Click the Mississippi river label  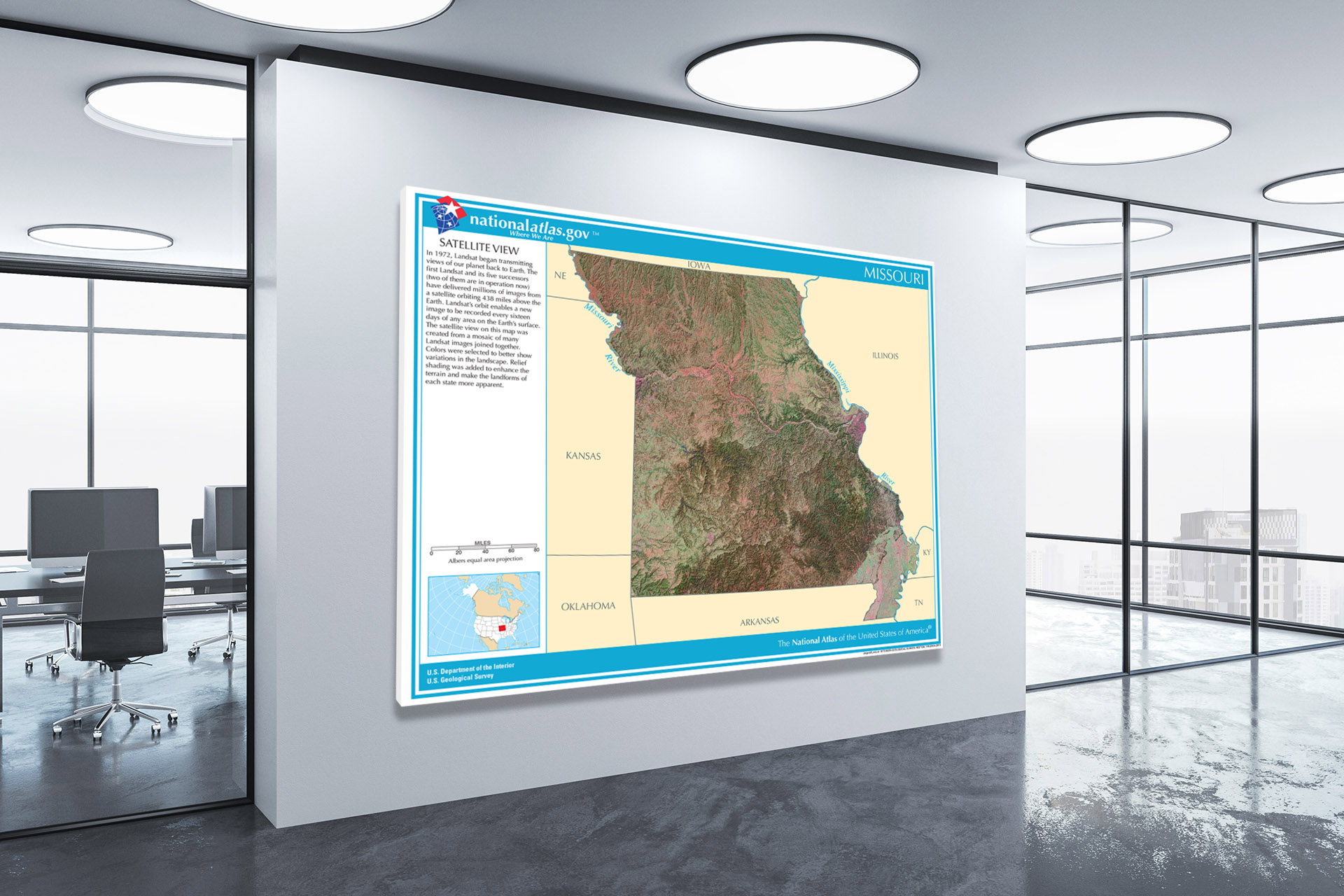[x=839, y=376]
